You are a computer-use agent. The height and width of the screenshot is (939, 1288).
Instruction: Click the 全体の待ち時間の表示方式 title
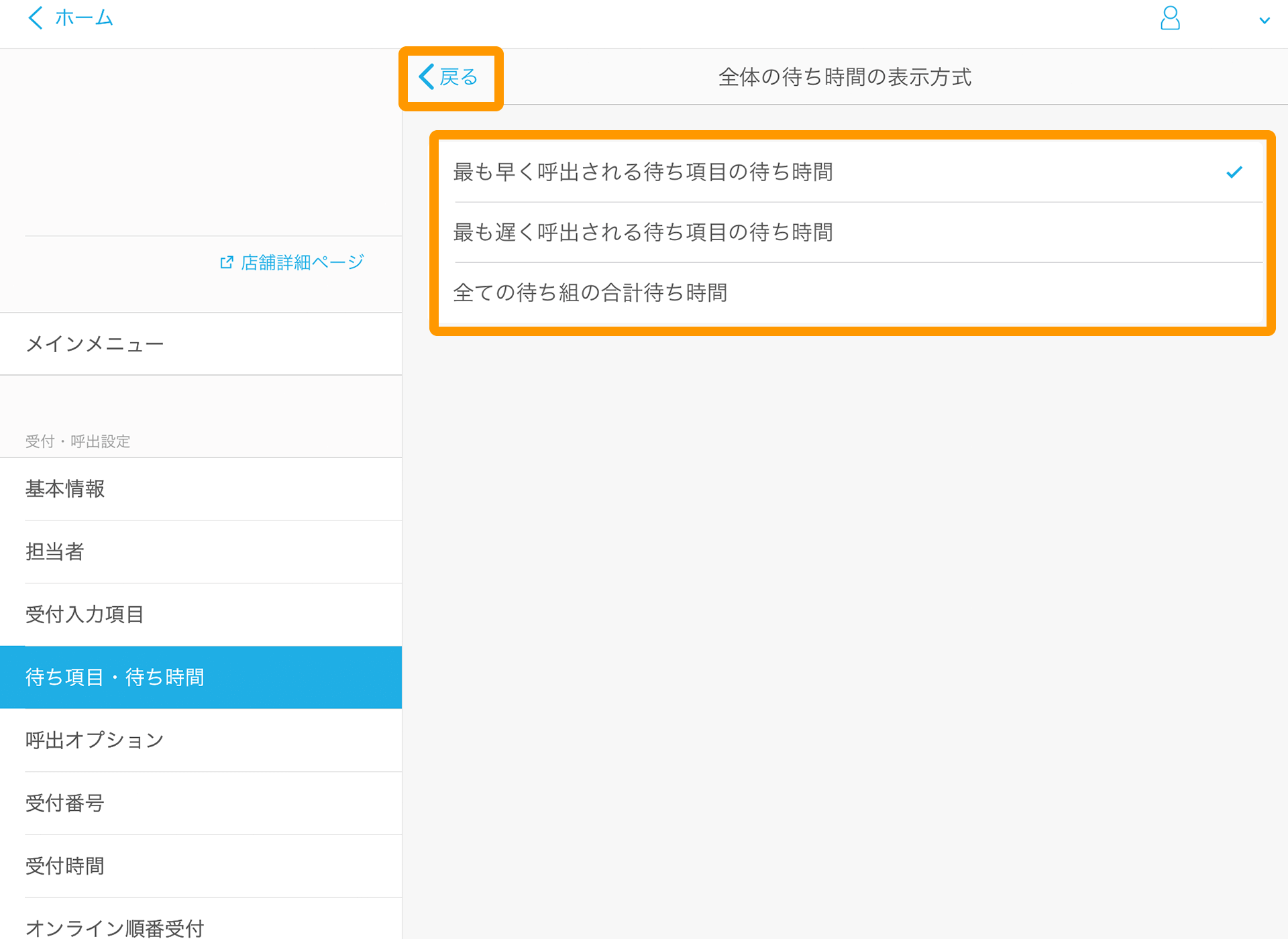tap(845, 77)
